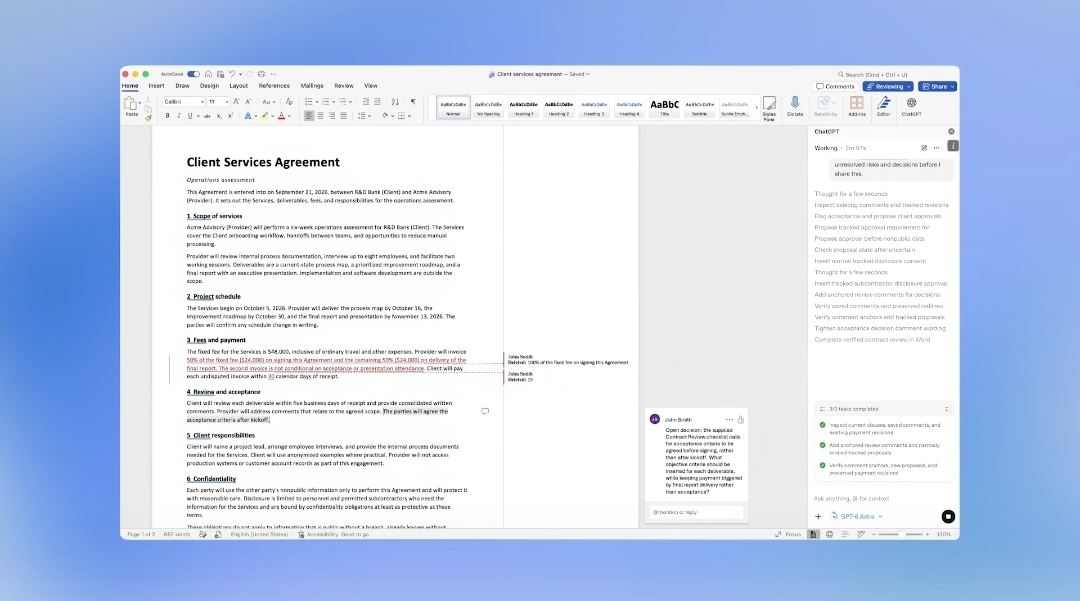Click the Format Painter brush icon
This screenshot has height=601, width=1080.
[148, 118]
